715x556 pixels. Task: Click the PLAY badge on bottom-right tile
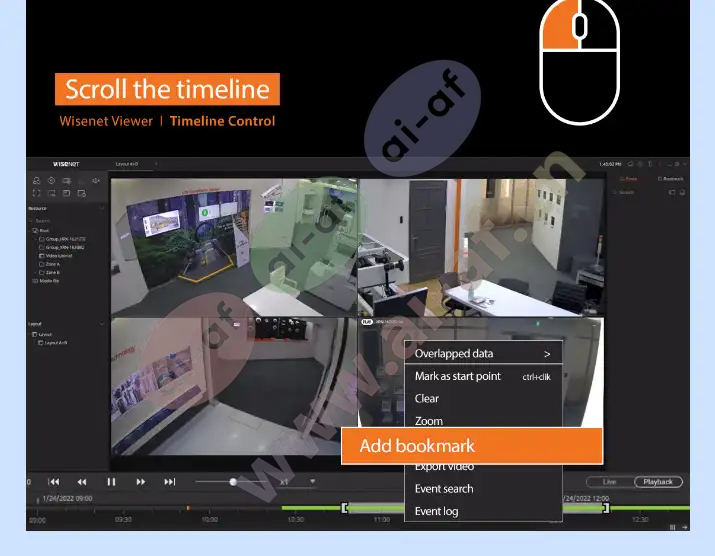coord(367,322)
